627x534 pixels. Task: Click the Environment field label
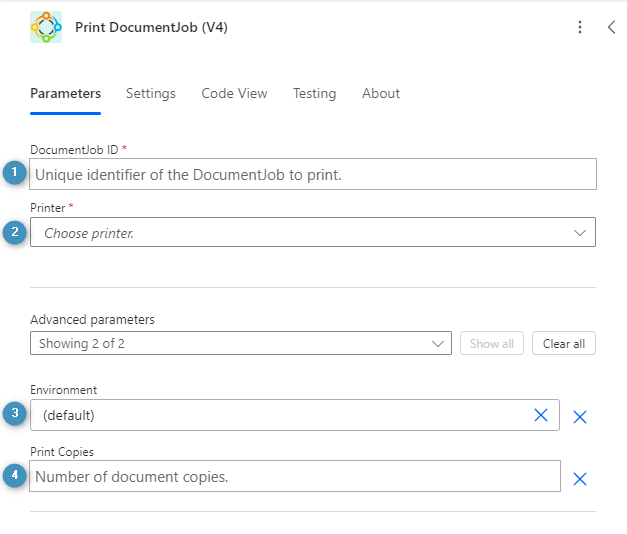tap(64, 390)
